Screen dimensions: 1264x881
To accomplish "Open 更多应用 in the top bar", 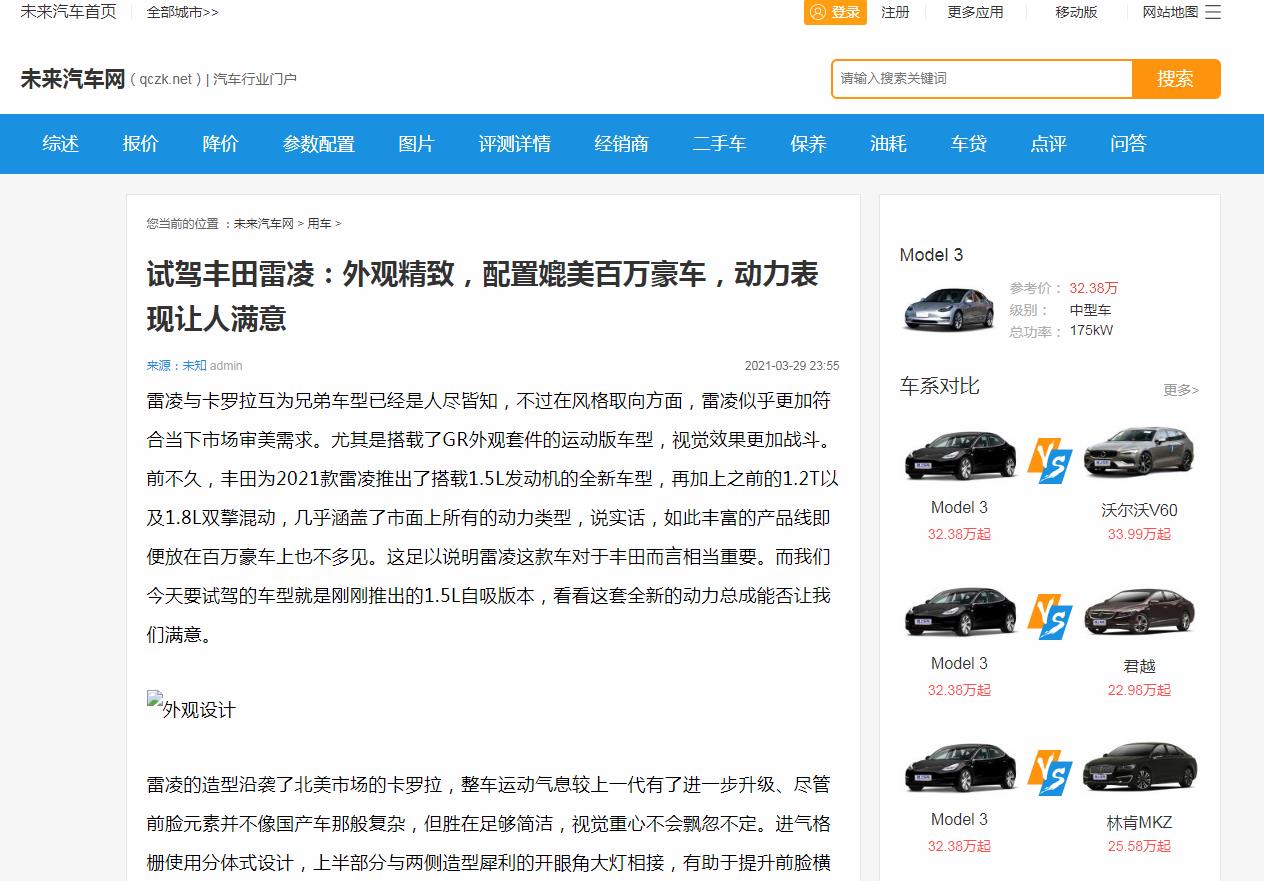I will tap(975, 12).
